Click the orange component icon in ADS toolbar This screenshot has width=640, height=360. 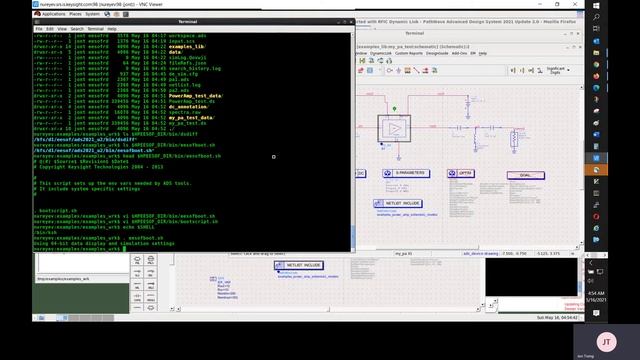coord(407,71)
